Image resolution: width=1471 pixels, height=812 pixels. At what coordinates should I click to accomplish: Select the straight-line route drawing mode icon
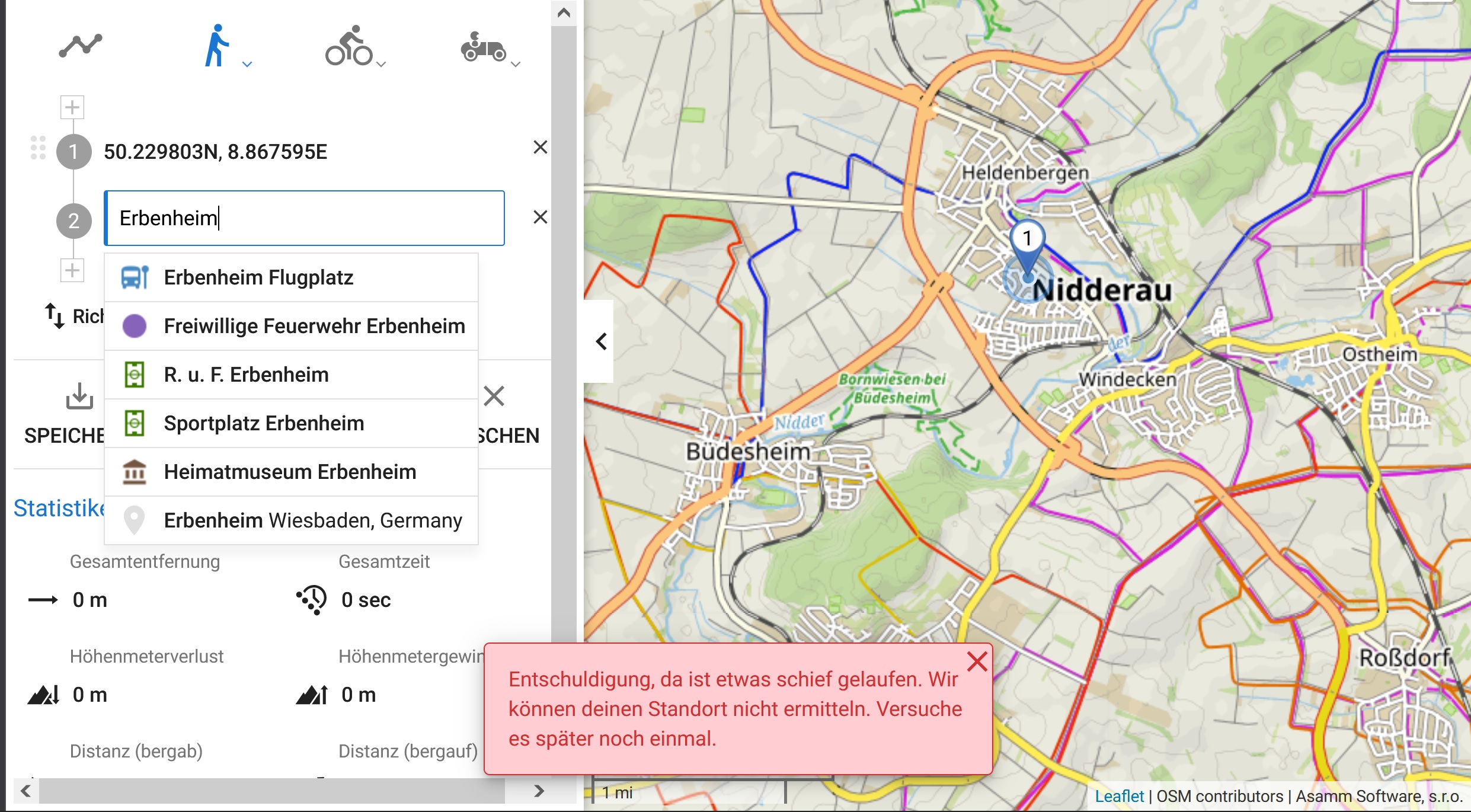(81, 46)
